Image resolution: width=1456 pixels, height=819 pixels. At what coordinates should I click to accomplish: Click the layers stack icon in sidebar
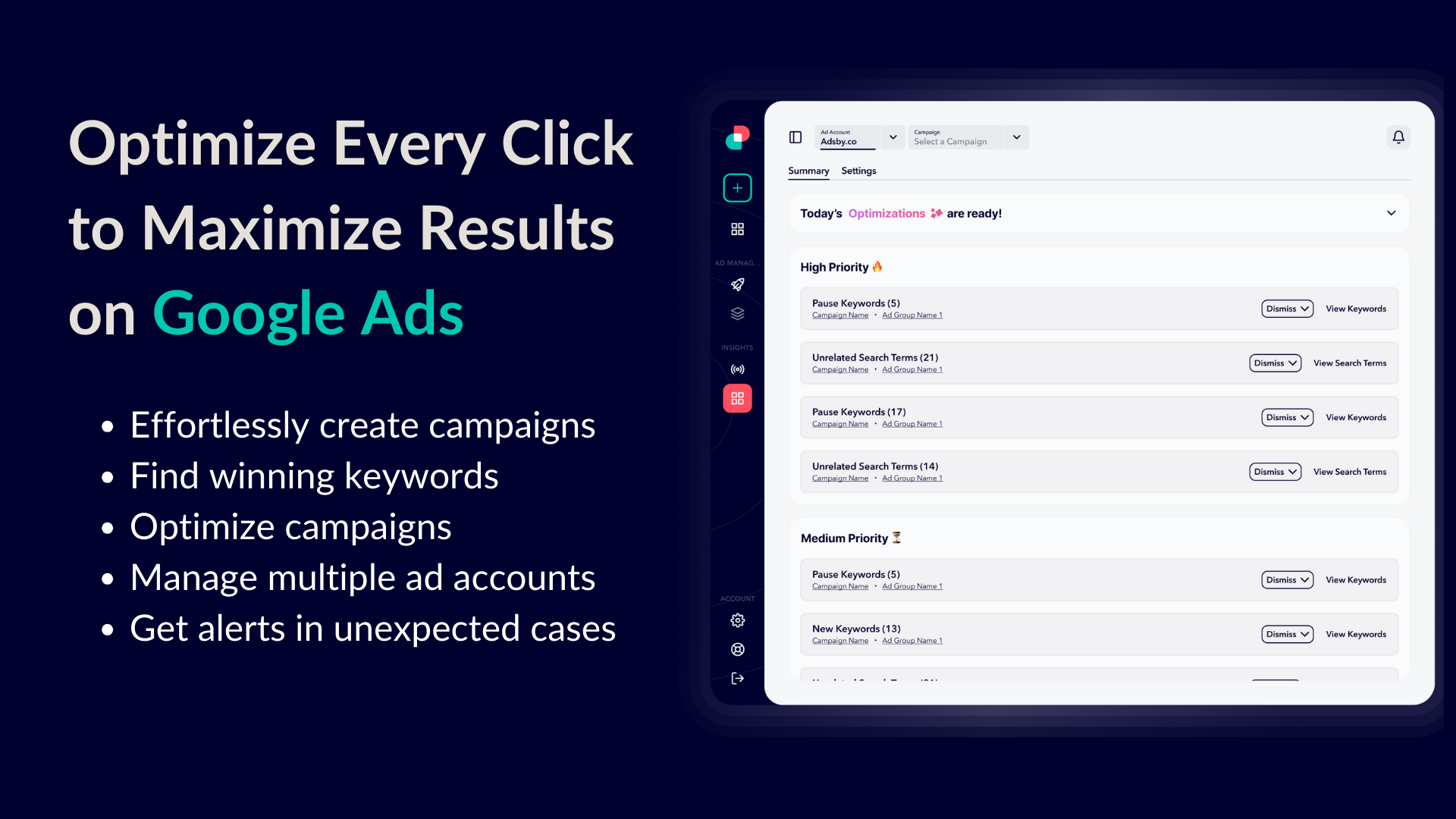coord(738,313)
